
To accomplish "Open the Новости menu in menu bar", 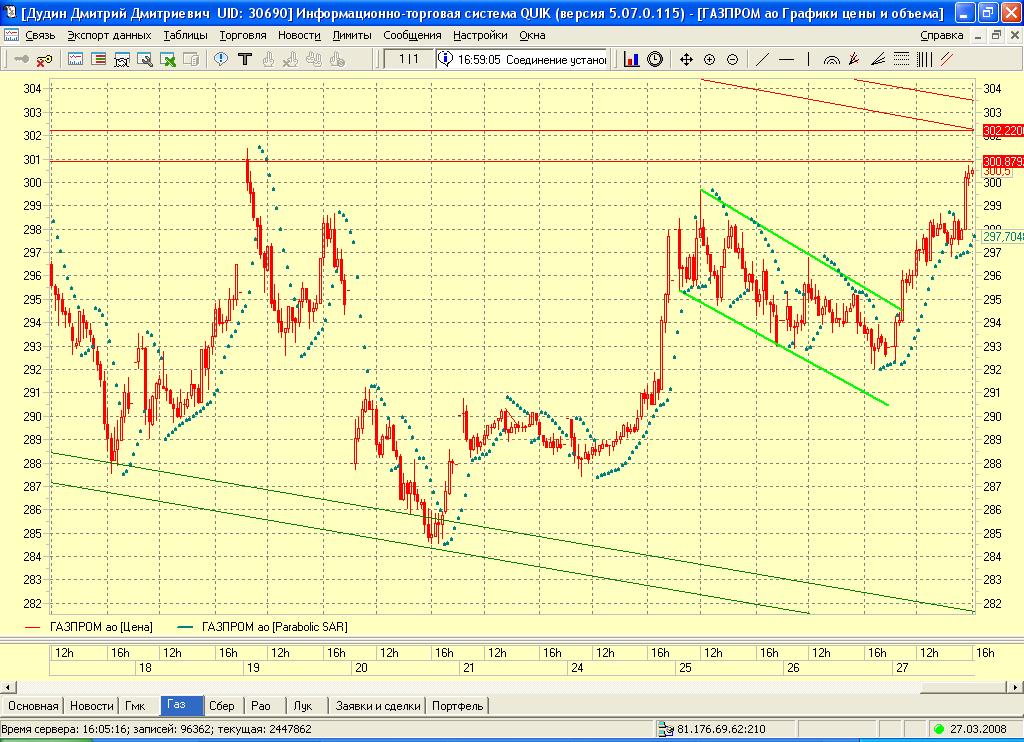I will (299, 35).
